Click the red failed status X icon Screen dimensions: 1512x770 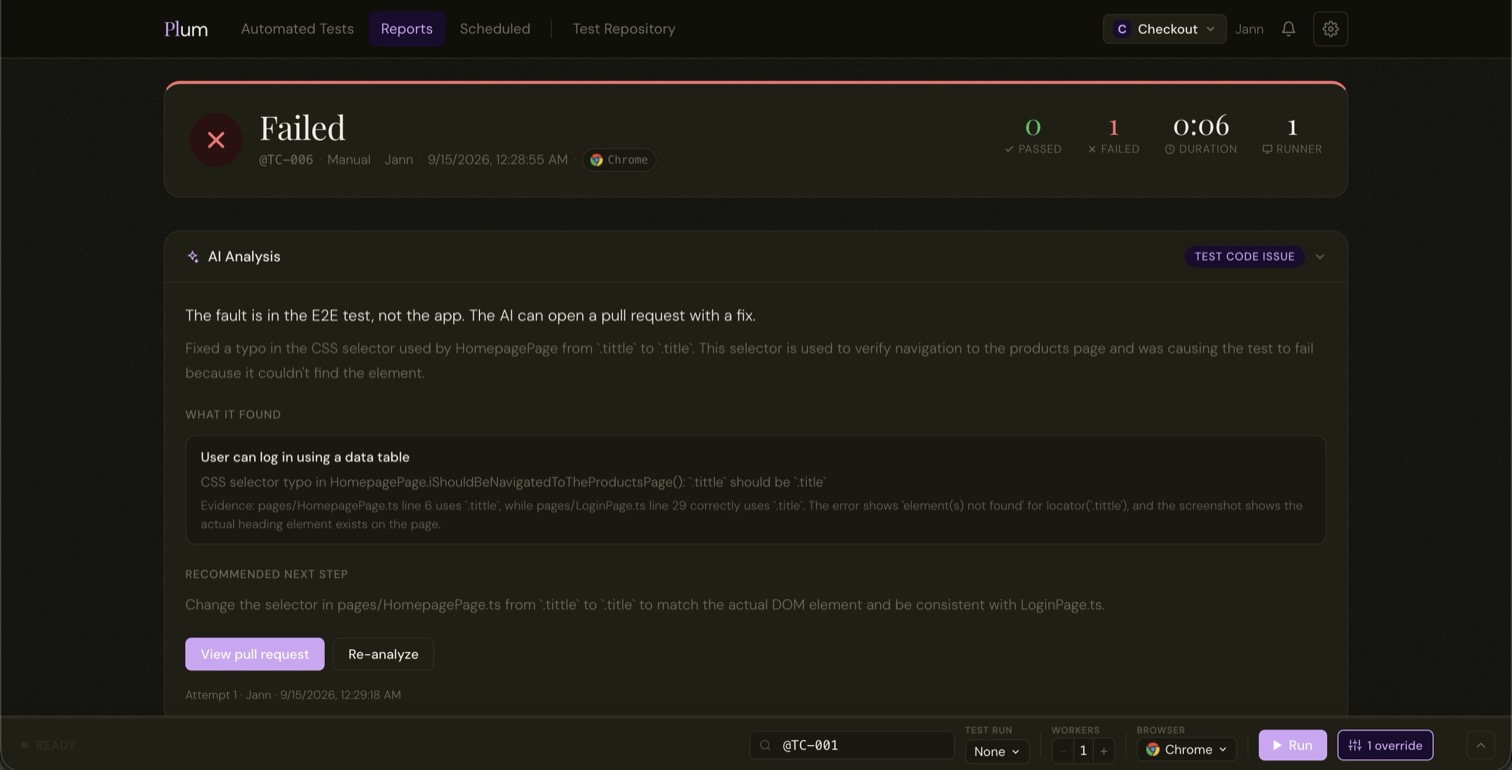click(x=216, y=140)
